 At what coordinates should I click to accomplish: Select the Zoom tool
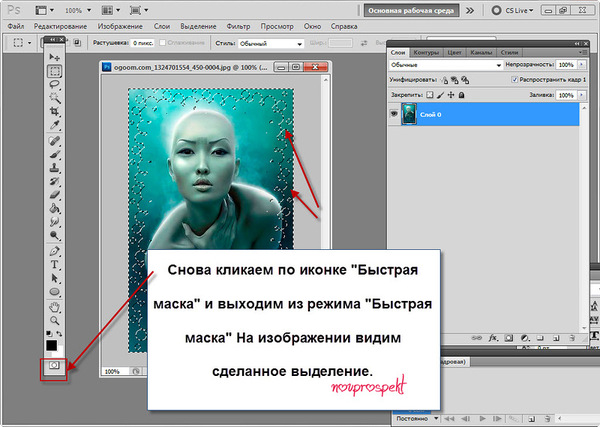click(54, 321)
